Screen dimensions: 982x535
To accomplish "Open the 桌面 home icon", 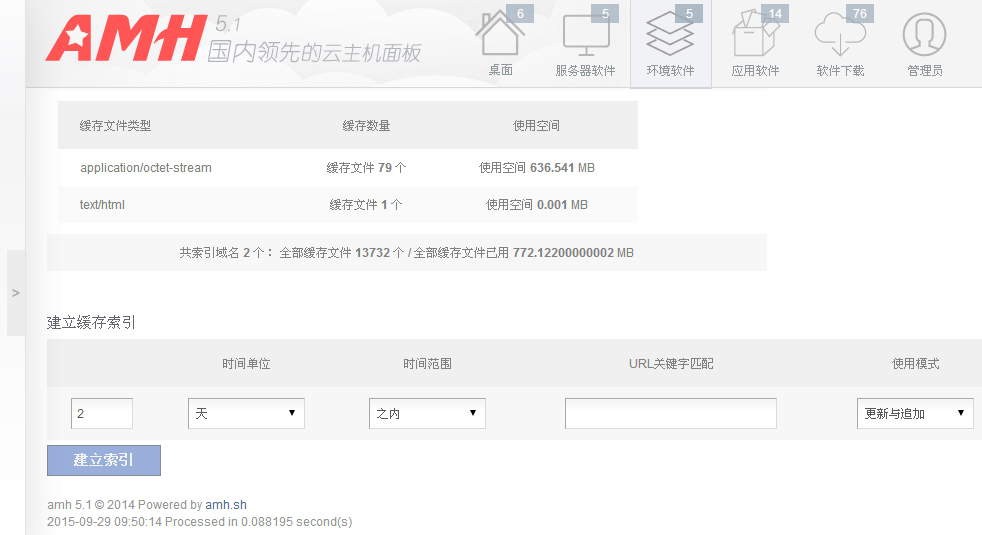I will [499, 36].
